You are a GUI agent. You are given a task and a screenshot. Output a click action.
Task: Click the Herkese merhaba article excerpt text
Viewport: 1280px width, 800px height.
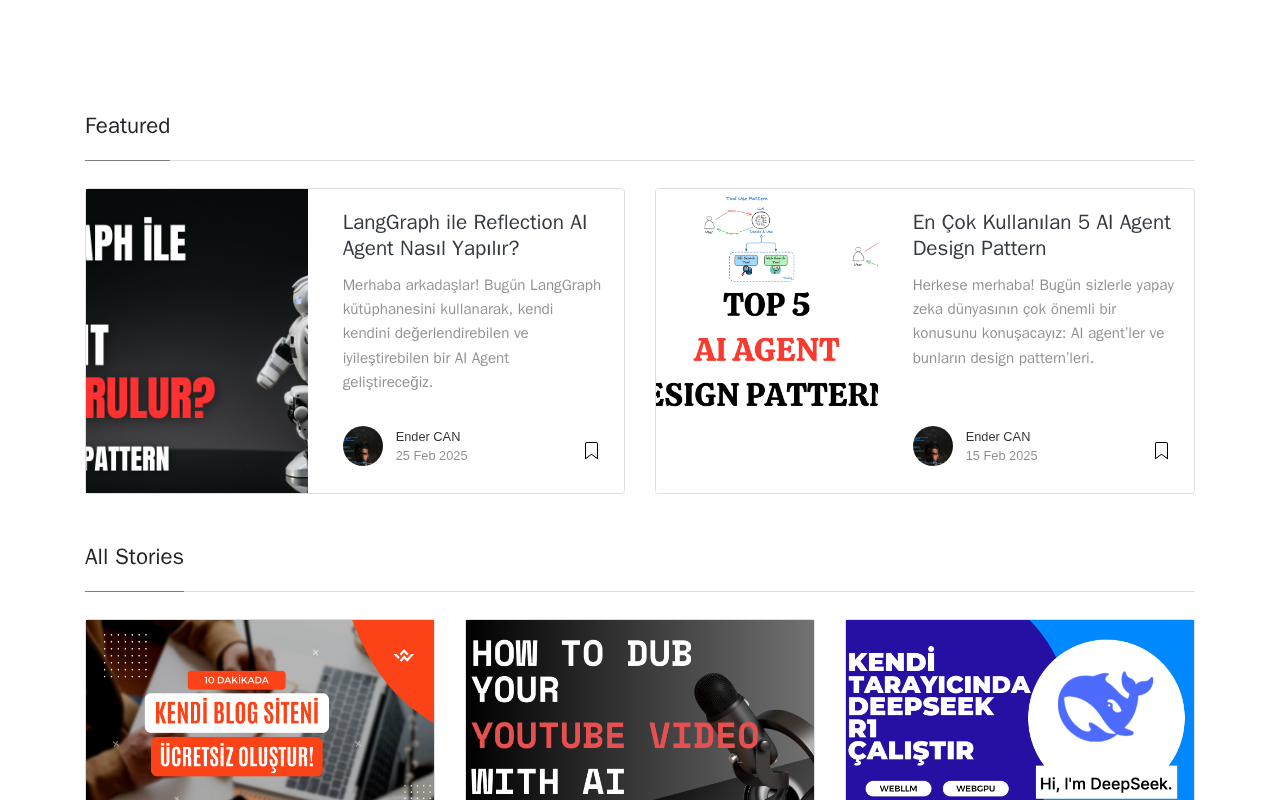(1043, 321)
